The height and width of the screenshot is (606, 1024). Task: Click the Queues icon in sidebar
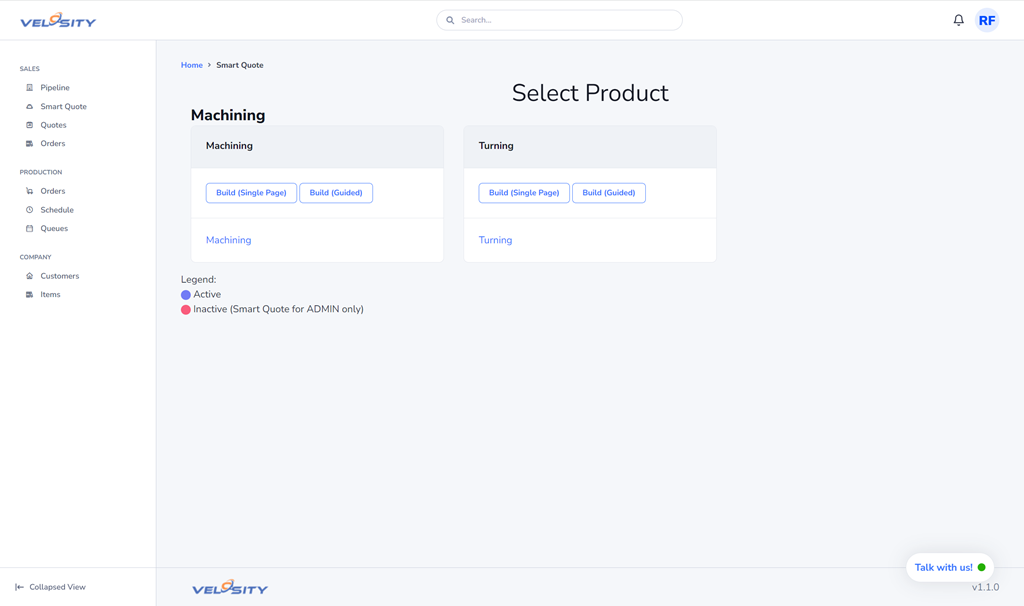tap(29, 229)
